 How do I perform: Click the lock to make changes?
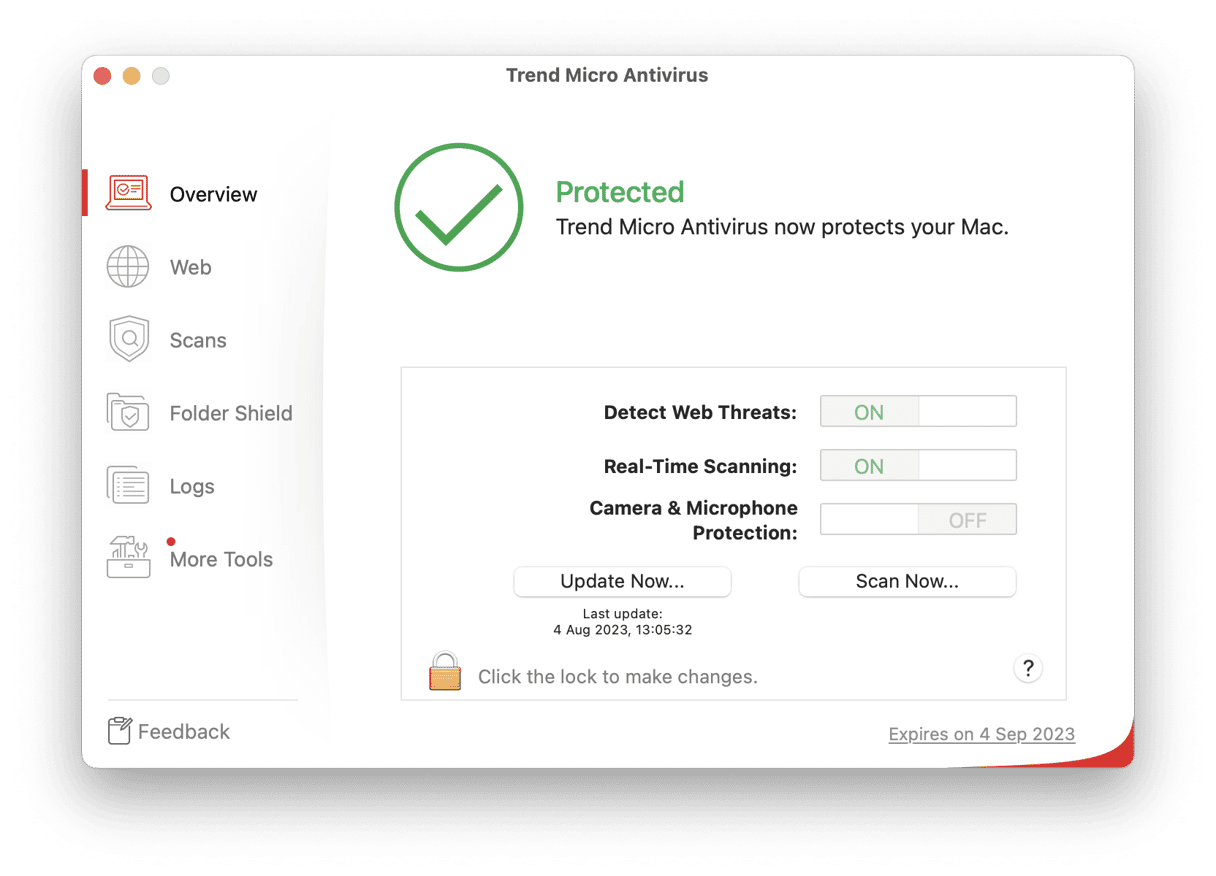click(443, 671)
